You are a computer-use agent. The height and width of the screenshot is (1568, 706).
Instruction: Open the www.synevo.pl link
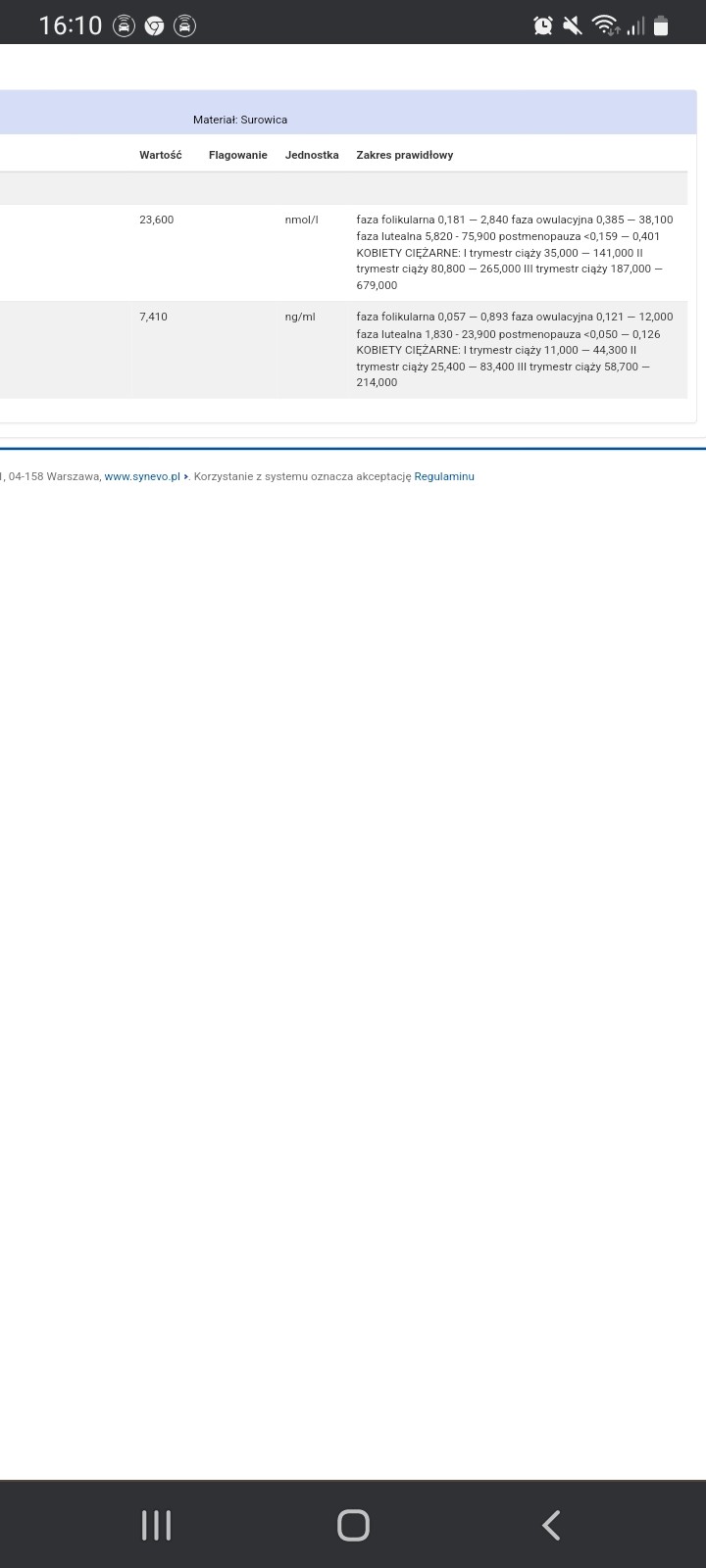coord(142,476)
